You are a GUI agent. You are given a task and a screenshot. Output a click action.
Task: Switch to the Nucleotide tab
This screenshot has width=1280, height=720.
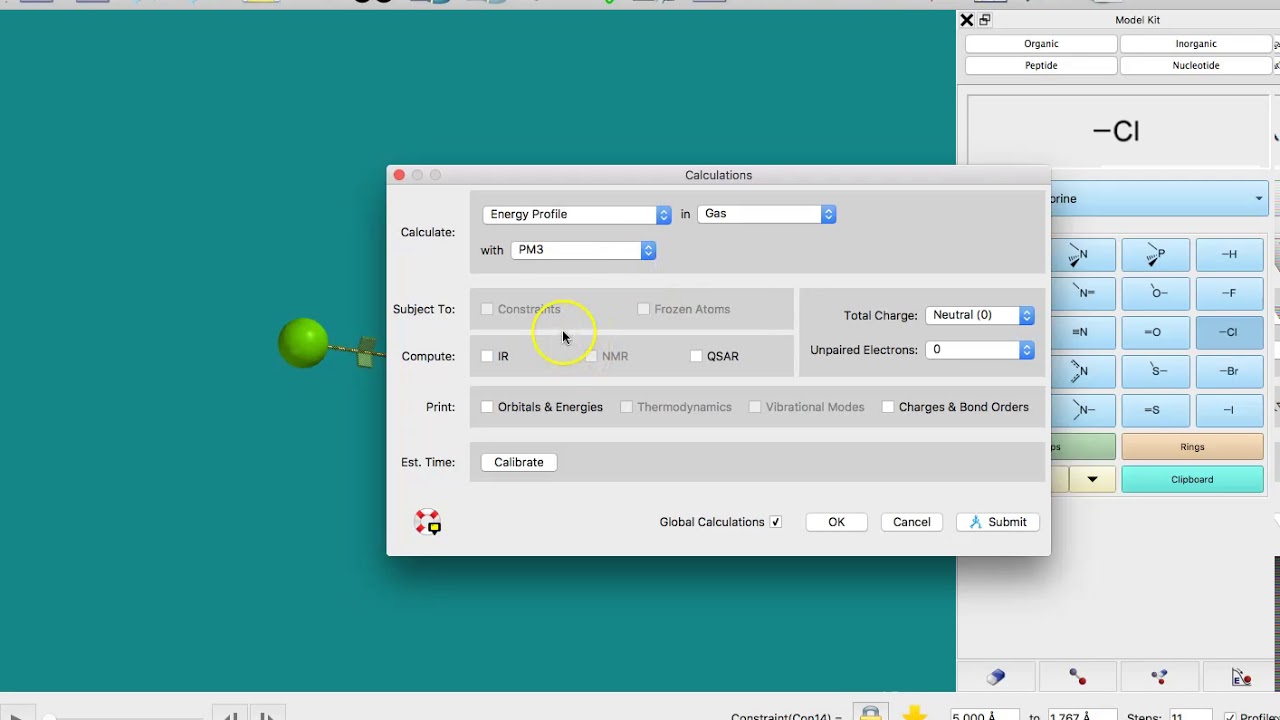tap(1196, 65)
